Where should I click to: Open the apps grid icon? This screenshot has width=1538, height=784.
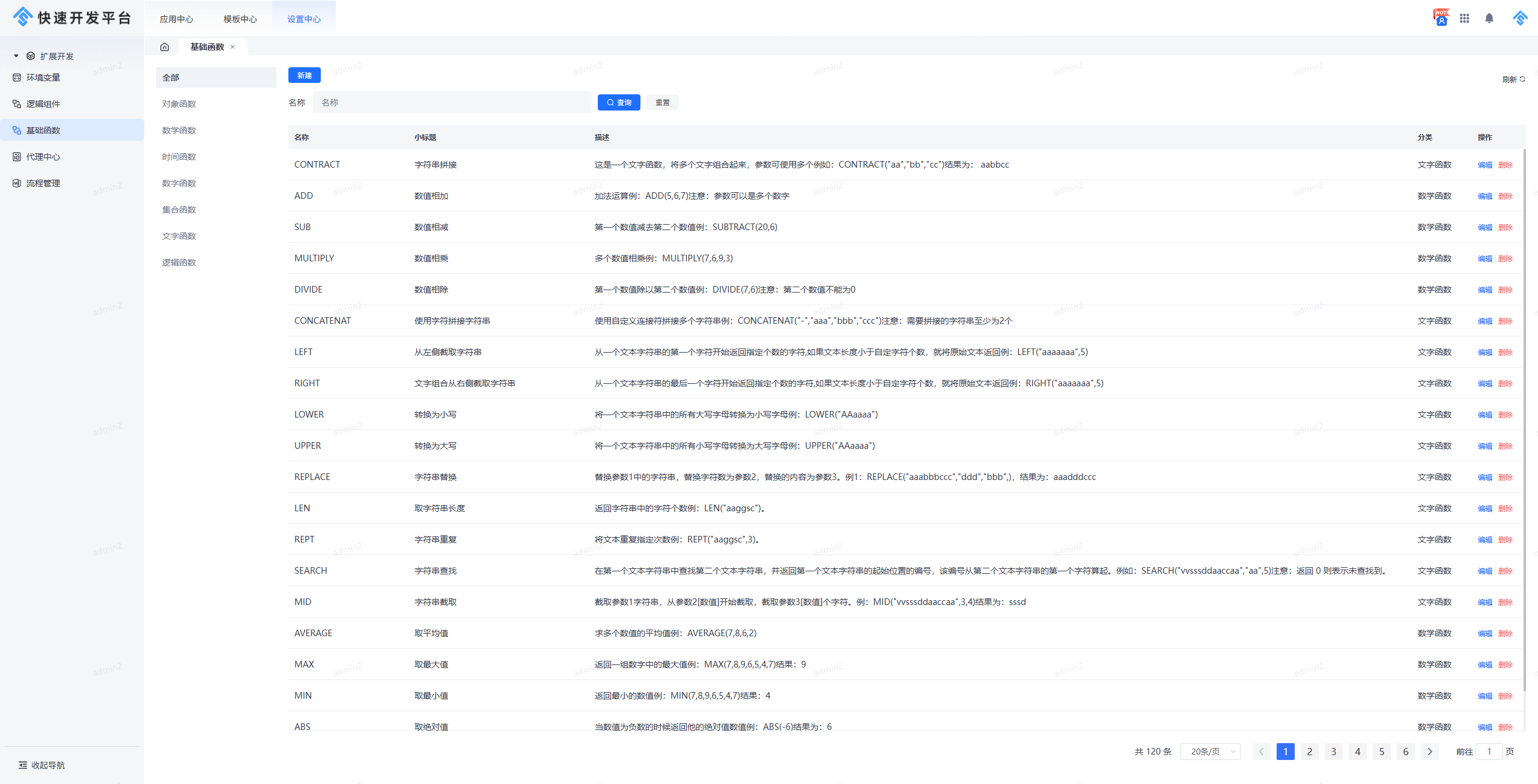click(1464, 18)
